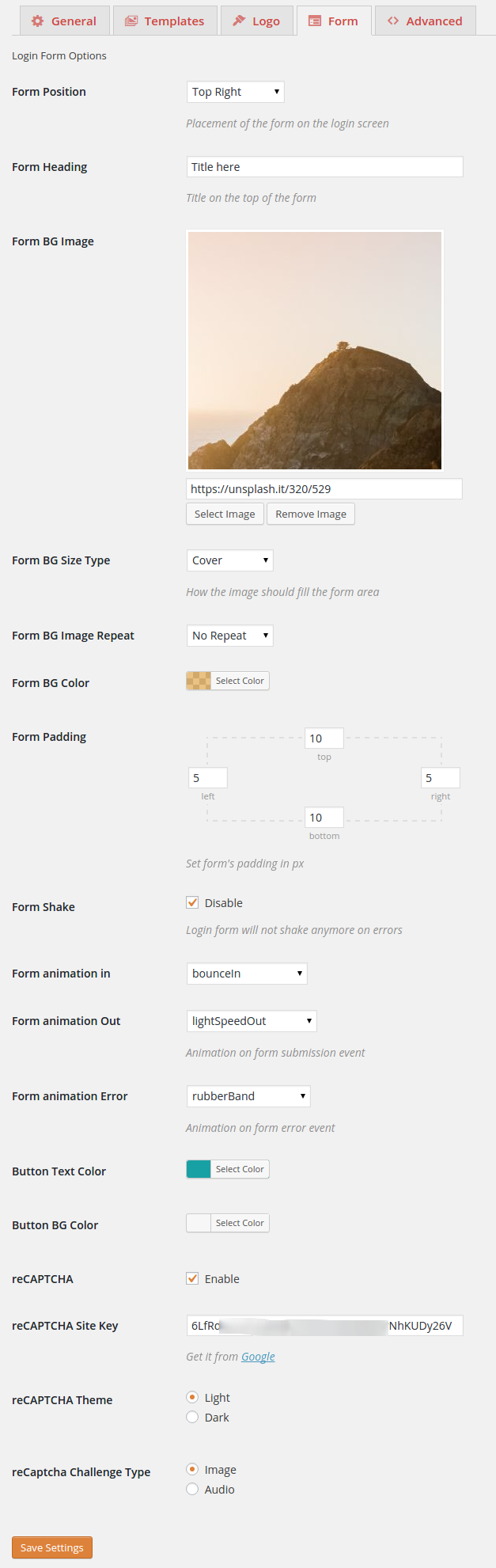Viewport: 496px width, 1568px height.
Task: Disable form shake on errors
Action: pyautogui.click(x=191, y=902)
